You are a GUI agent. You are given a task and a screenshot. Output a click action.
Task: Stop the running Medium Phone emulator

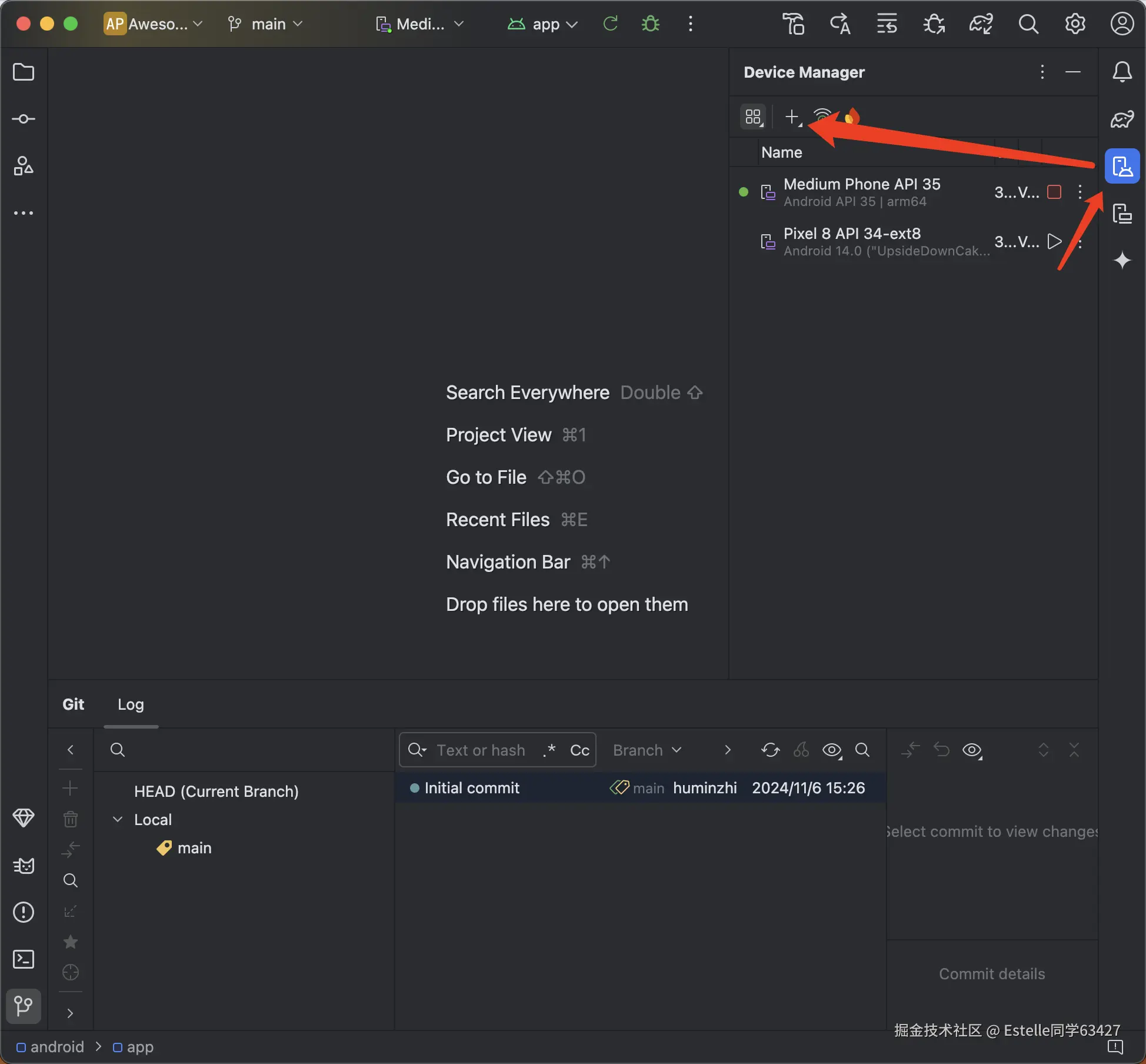[x=1054, y=192]
